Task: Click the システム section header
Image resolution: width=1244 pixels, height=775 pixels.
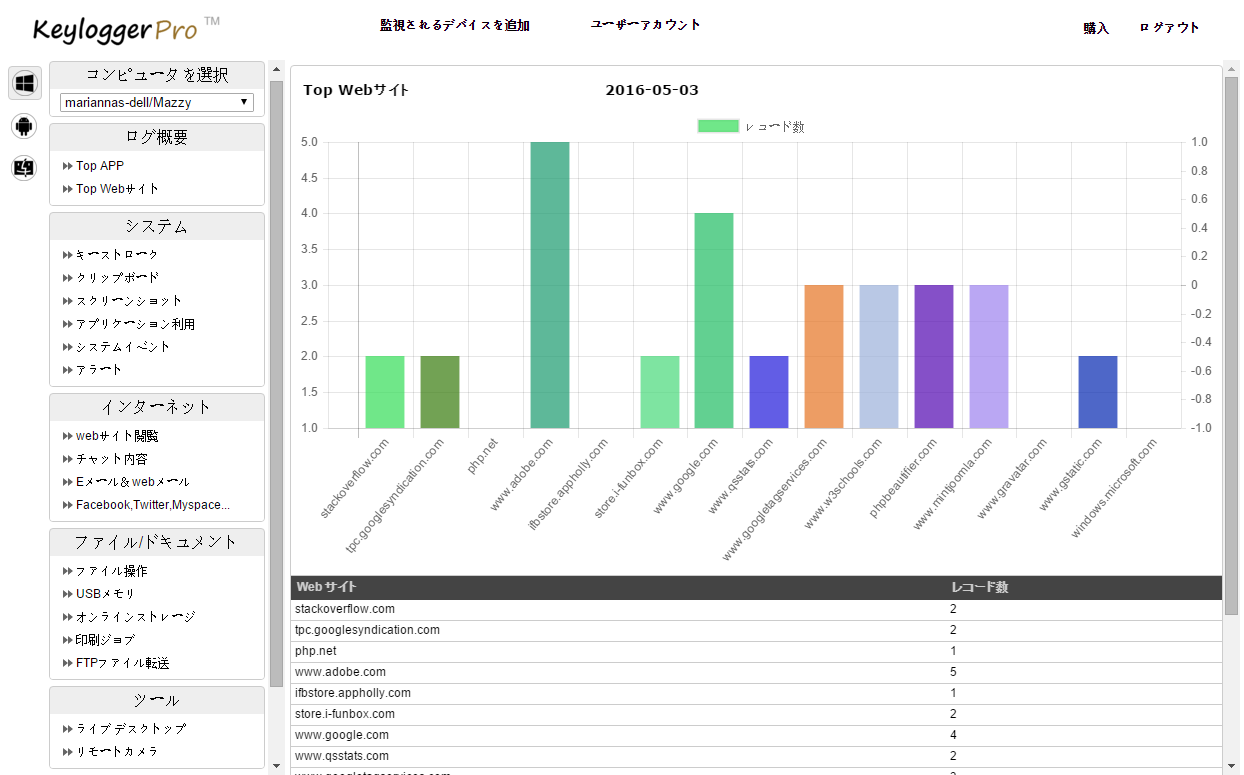Action: click(157, 227)
